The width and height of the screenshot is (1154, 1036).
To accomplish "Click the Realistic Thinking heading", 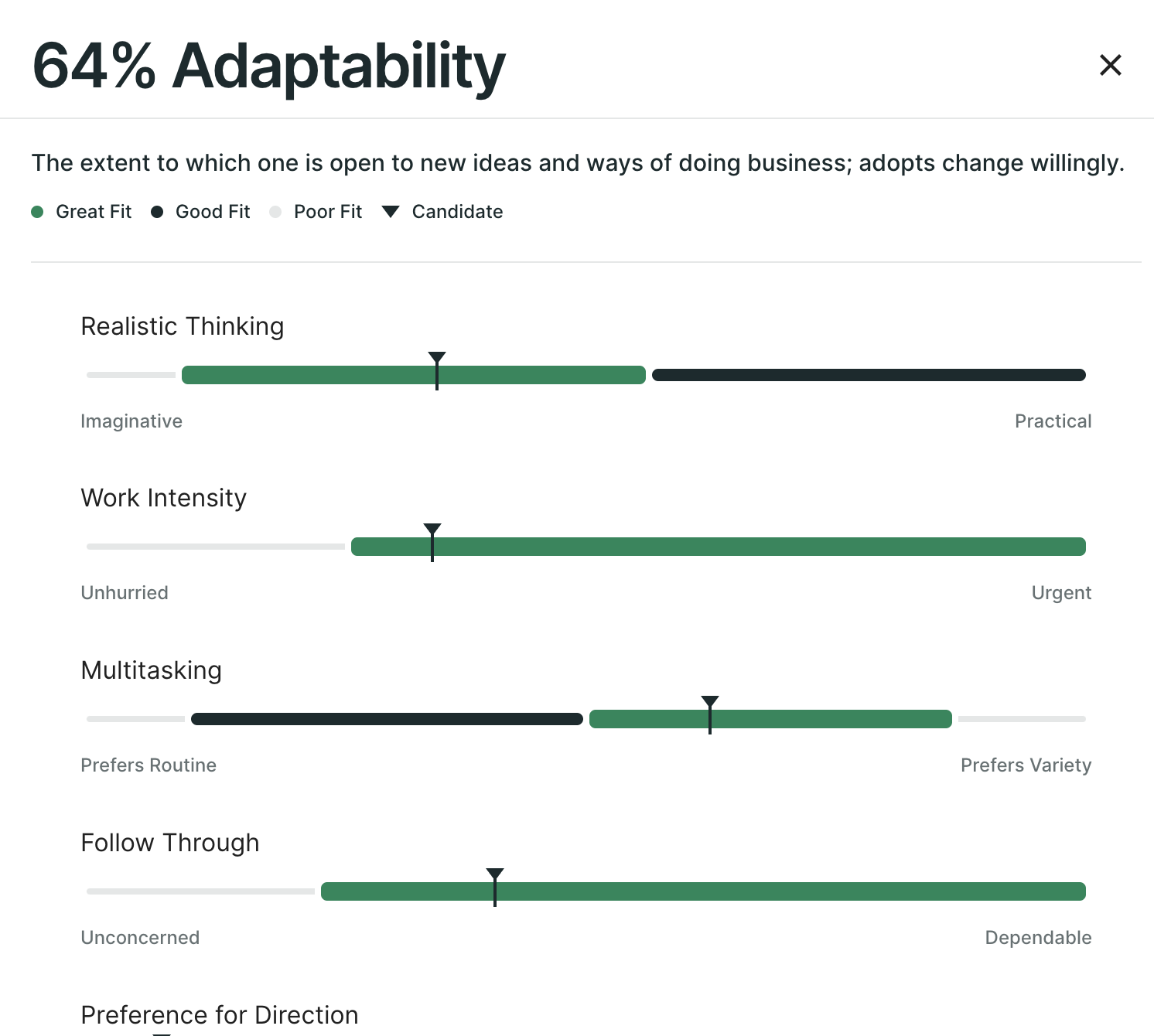I will pyautogui.click(x=183, y=326).
